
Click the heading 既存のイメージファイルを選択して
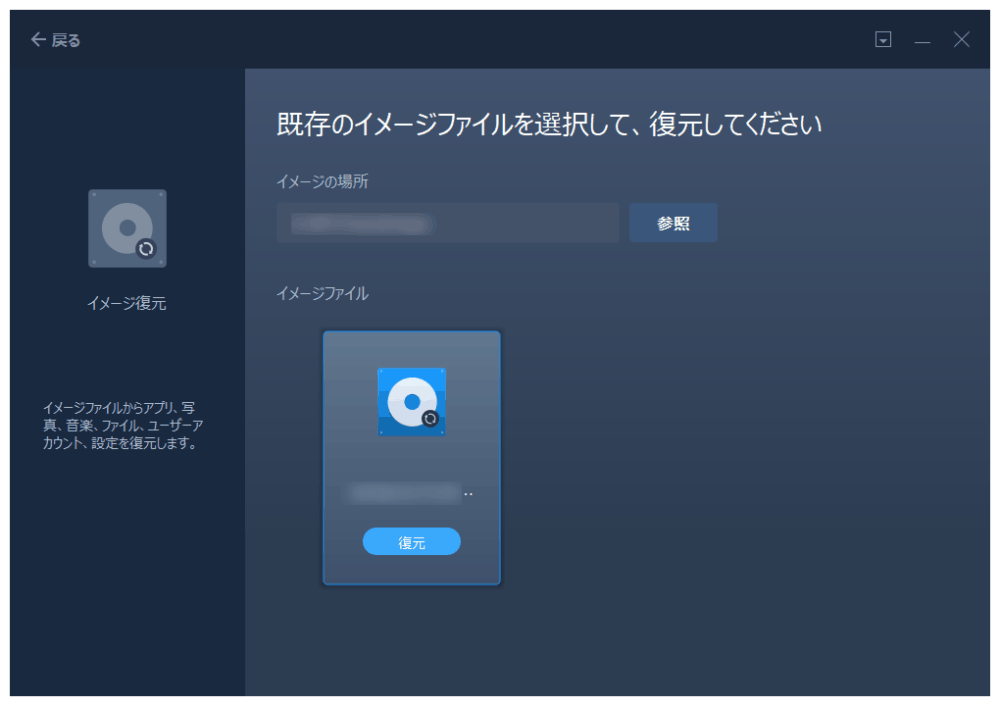click(x=548, y=125)
